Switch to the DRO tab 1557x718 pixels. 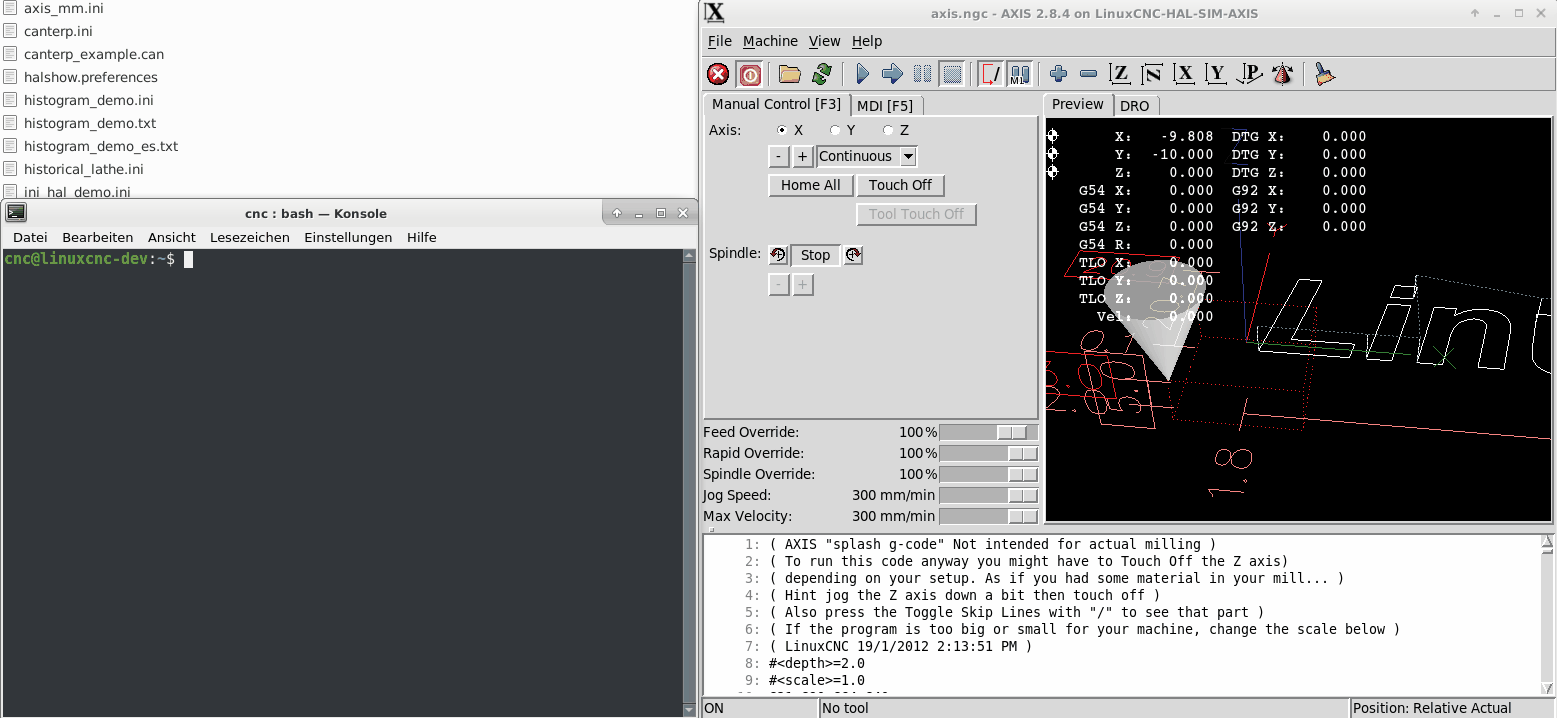[1135, 105]
